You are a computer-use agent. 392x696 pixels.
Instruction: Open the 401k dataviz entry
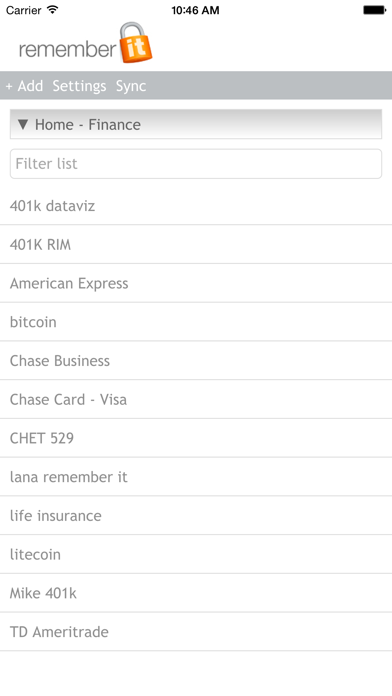tap(196, 206)
